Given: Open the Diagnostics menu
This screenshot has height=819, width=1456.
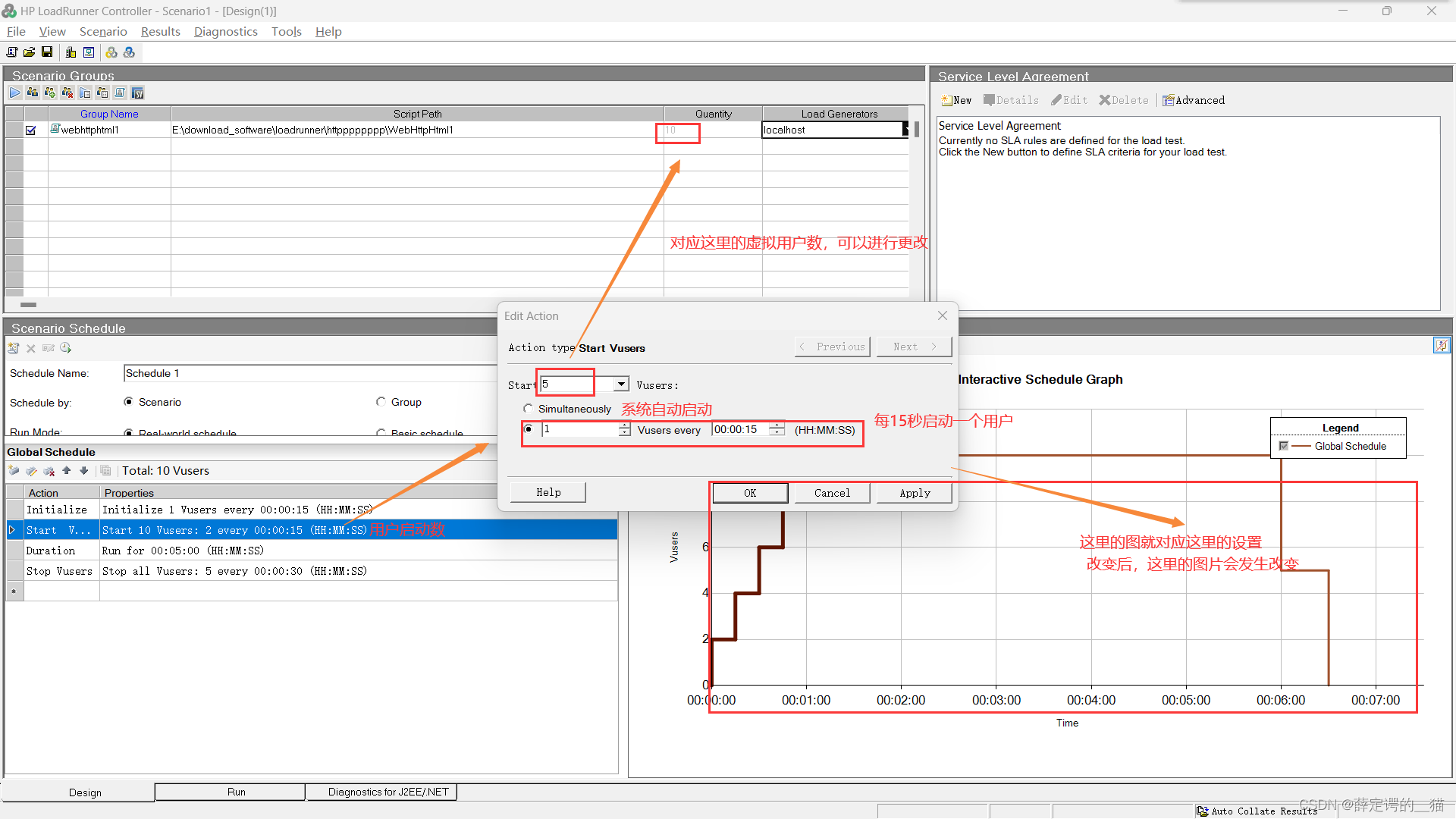Looking at the screenshot, I should click(x=225, y=31).
